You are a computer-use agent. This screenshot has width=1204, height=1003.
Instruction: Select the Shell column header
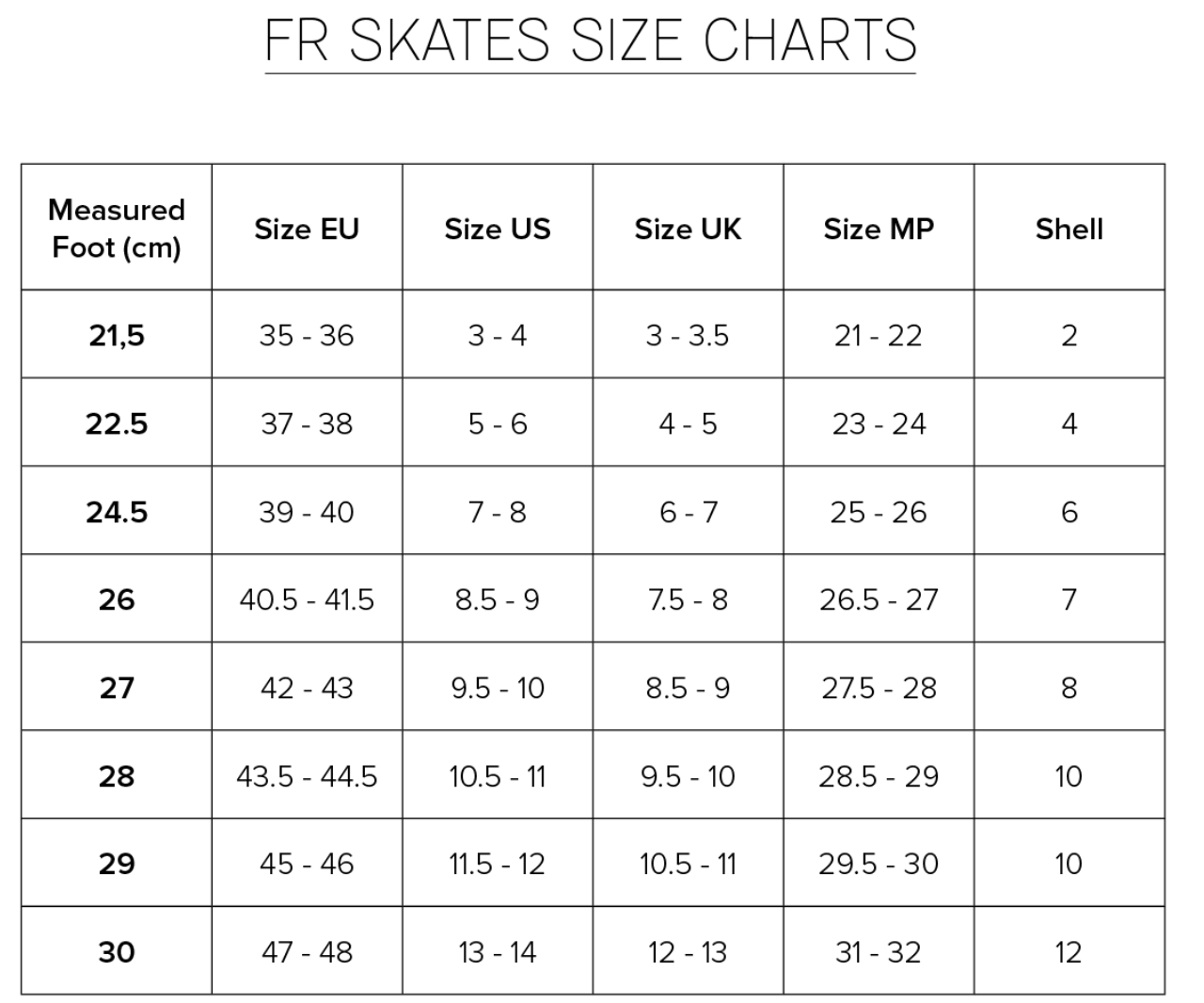[x=1069, y=229]
